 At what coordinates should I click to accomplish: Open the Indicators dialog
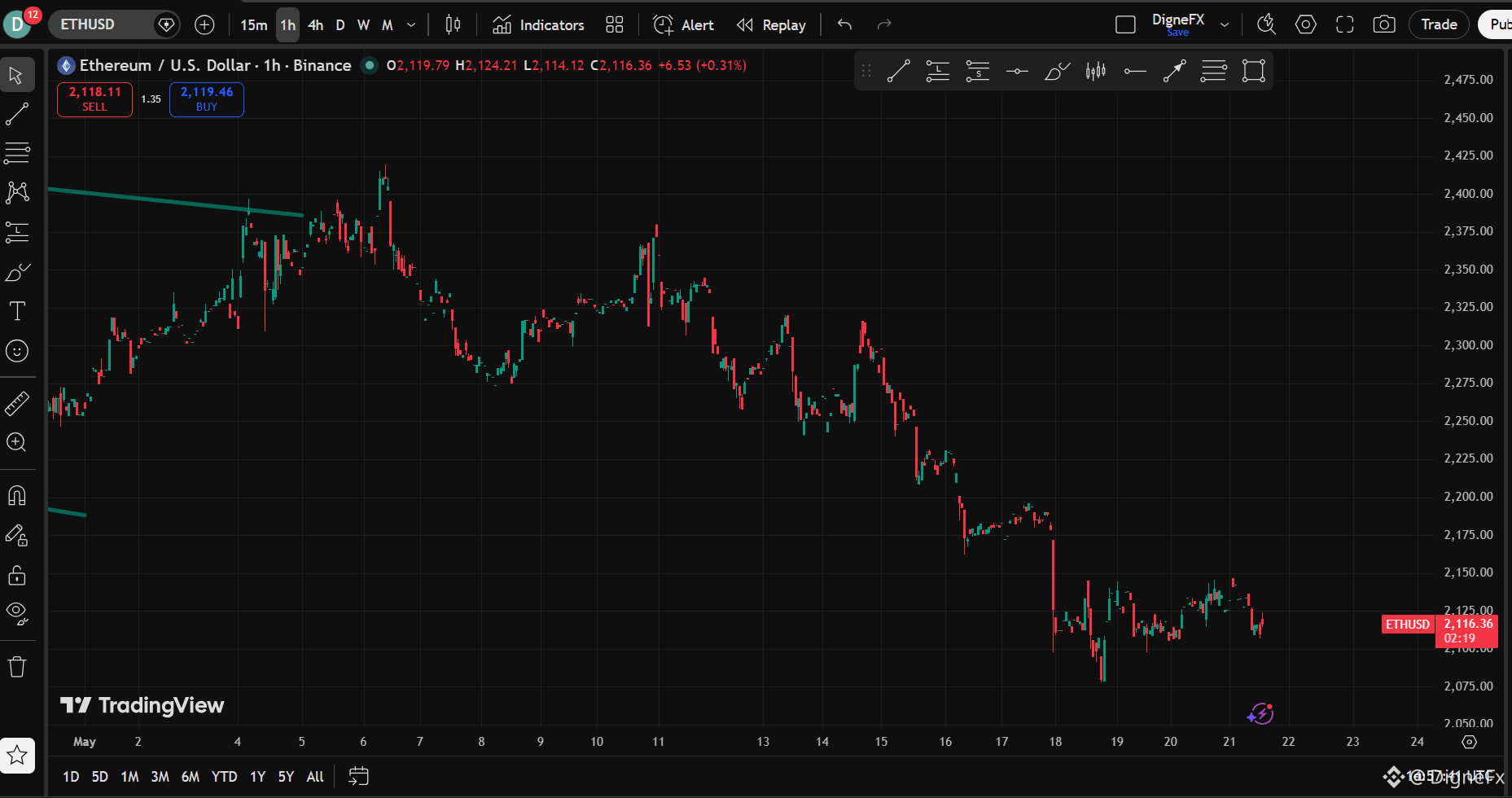point(538,25)
